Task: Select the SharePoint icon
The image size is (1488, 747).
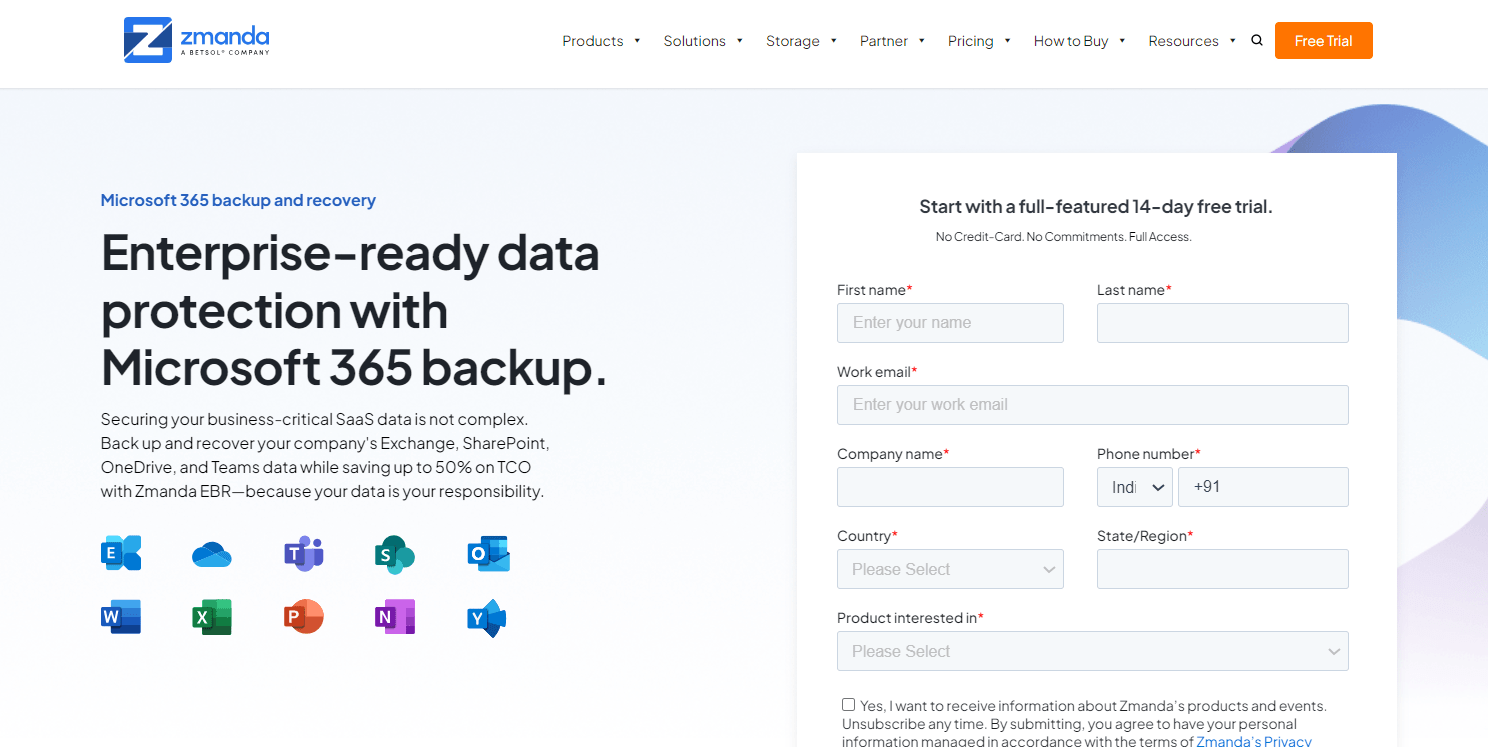Action: point(394,552)
